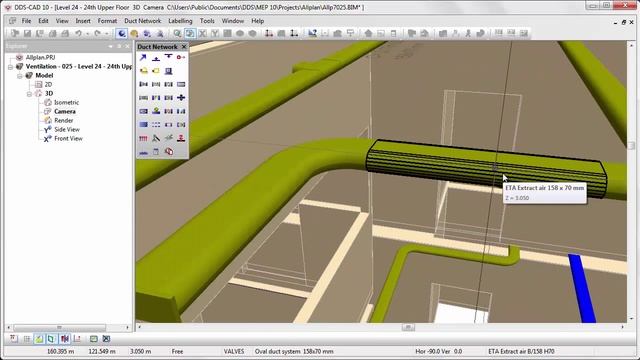640x360 pixels.
Task: Click the viewport horizontal scrollbar thumb
Action: tap(408, 327)
